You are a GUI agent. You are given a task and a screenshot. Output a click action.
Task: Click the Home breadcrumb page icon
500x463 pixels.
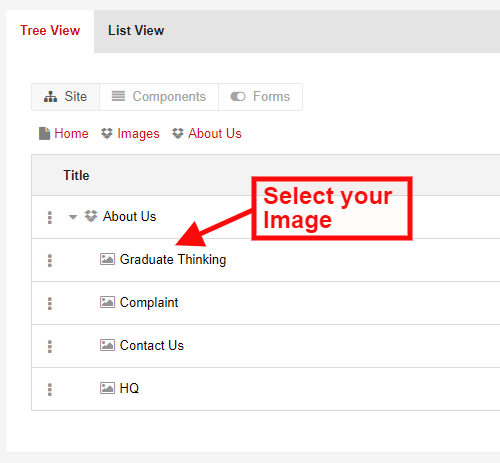pyautogui.click(x=44, y=134)
